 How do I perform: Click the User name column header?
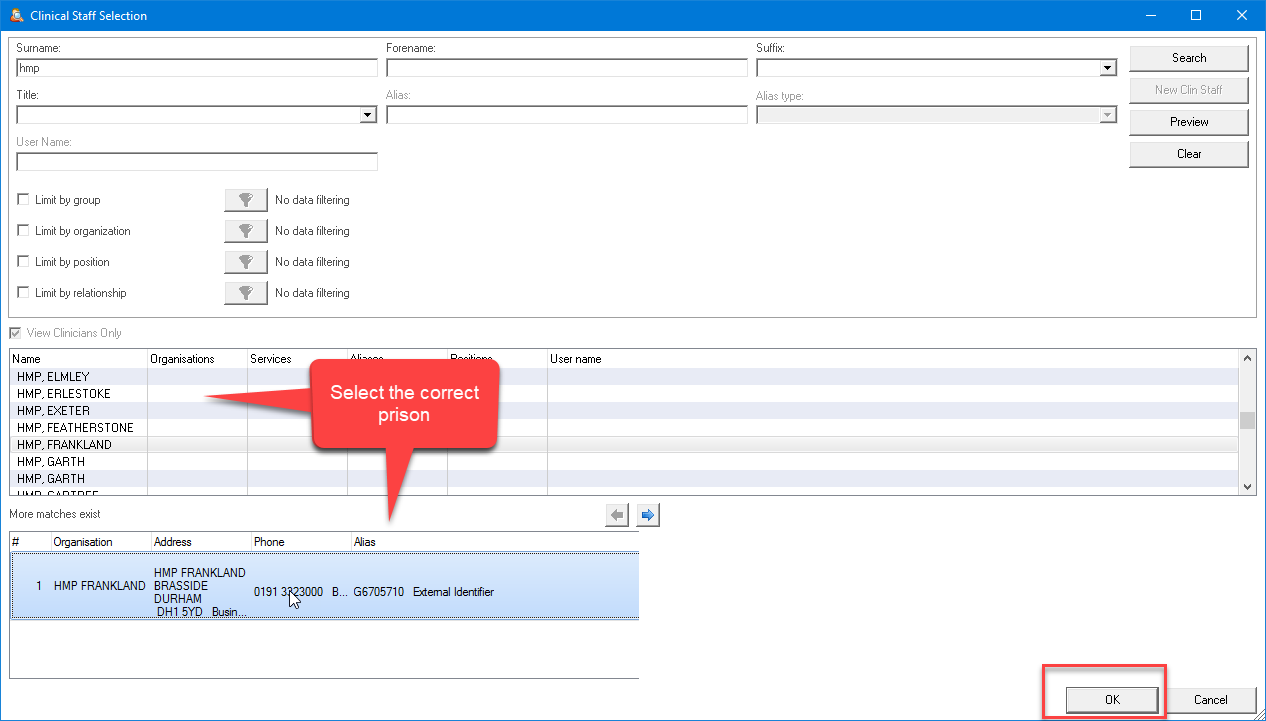[893, 359]
